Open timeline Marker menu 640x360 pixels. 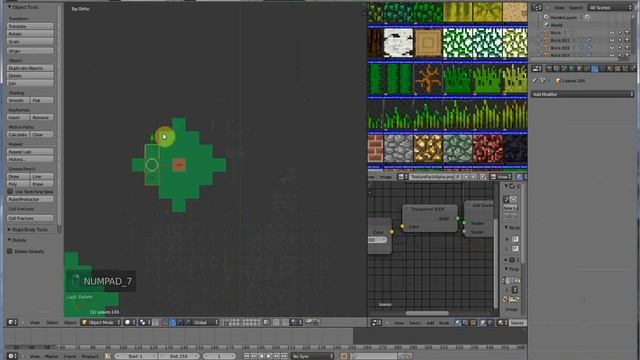pyautogui.click(x=51, y=356)
